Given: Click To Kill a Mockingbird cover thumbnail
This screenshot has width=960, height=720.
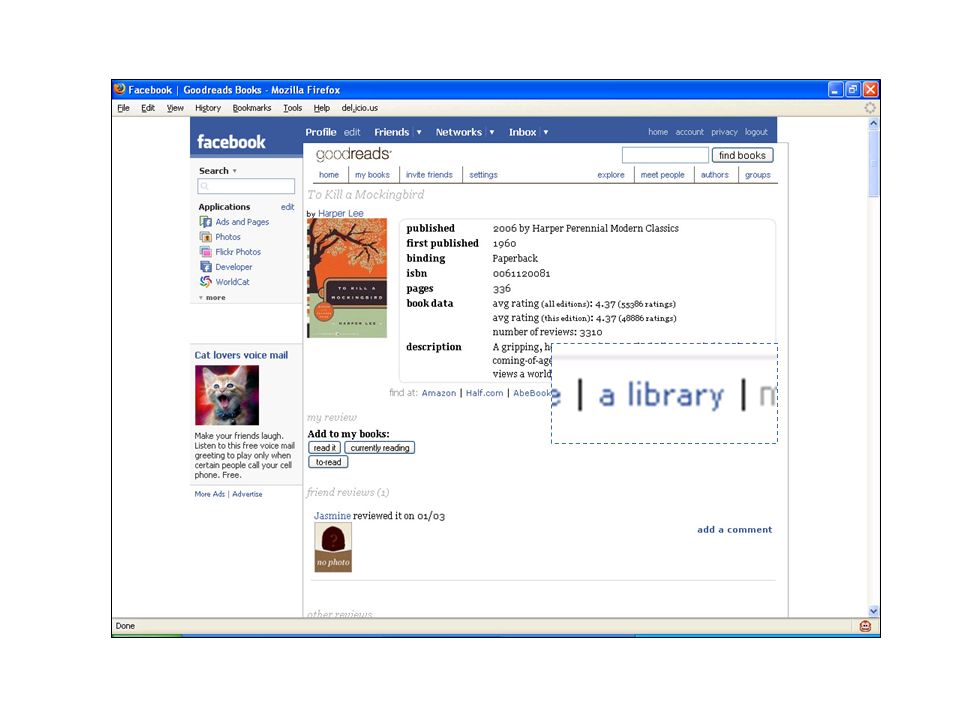Looking at the screenshot, I should [347, 278].
